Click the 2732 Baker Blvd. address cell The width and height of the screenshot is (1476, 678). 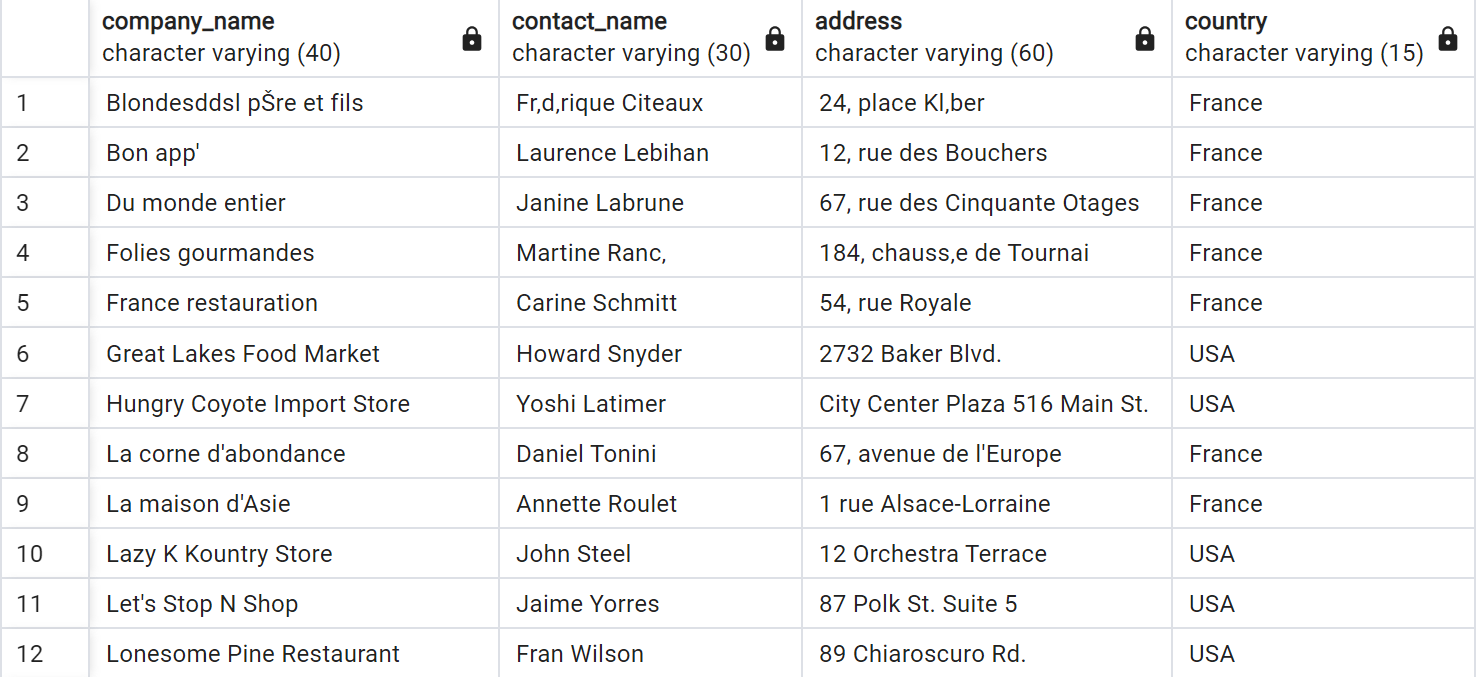[x=987, y=353]
